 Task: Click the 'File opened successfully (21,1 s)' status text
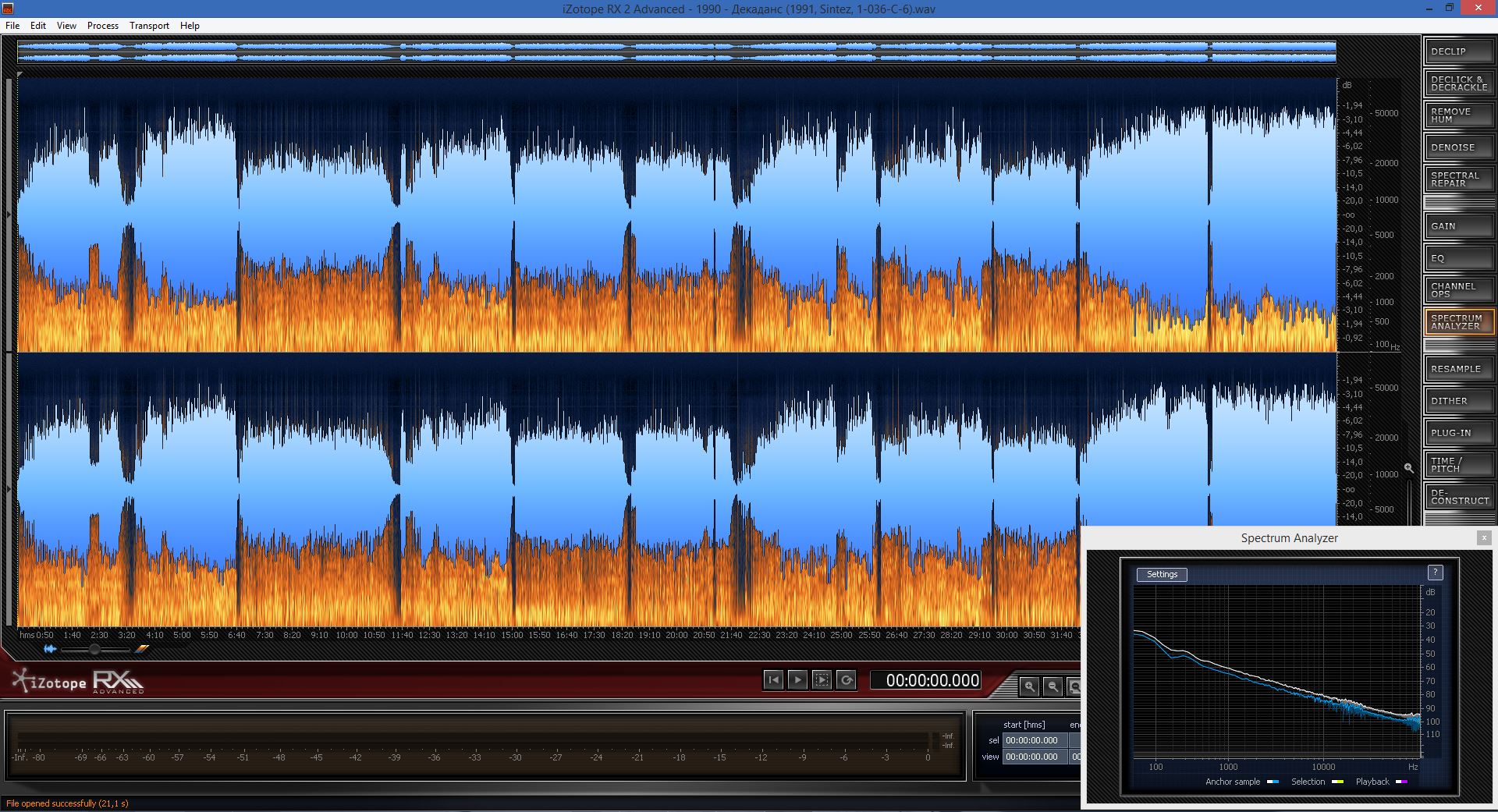click(x=67, y=803)
